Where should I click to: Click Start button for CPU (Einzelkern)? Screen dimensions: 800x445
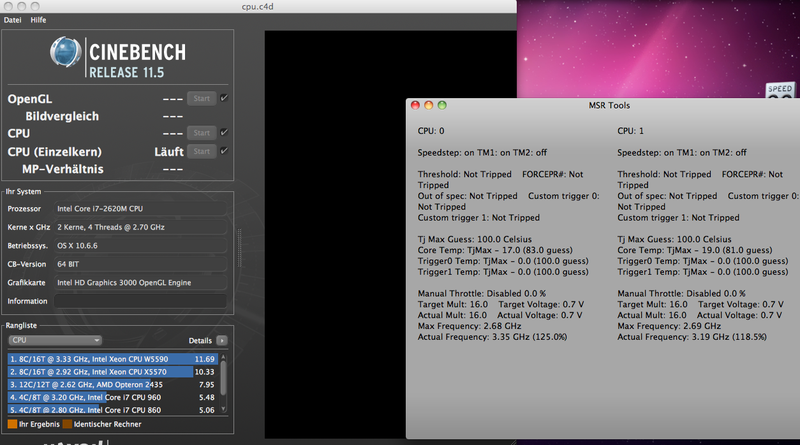point(202,152)
